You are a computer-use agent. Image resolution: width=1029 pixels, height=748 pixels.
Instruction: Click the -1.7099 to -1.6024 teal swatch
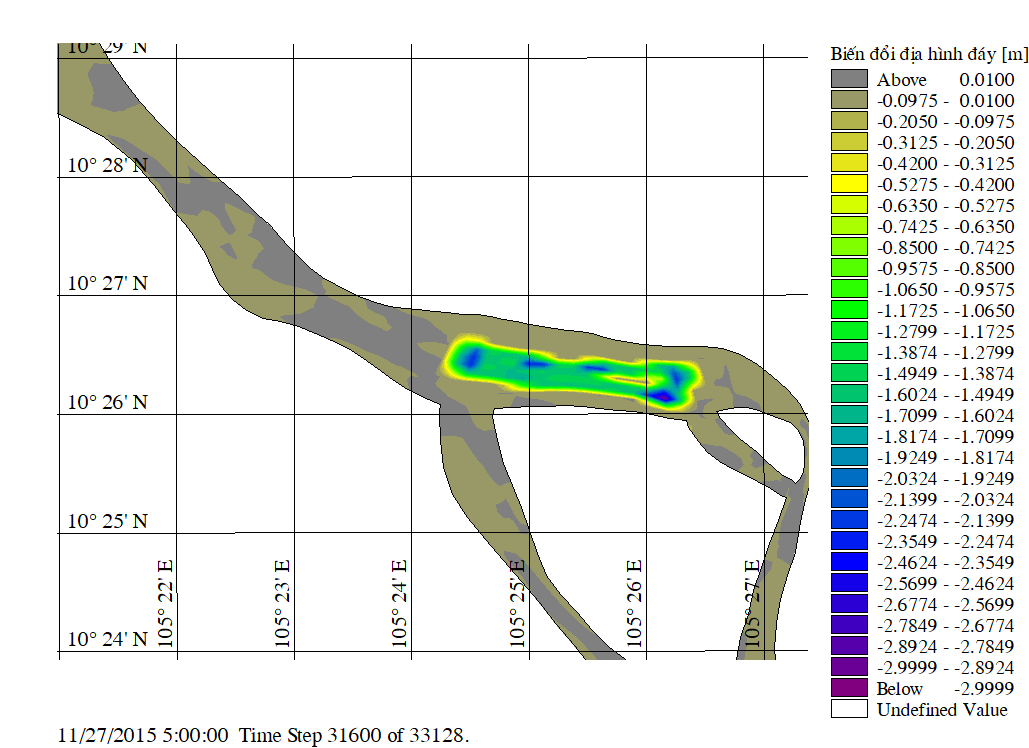click(x=849, y=415)
